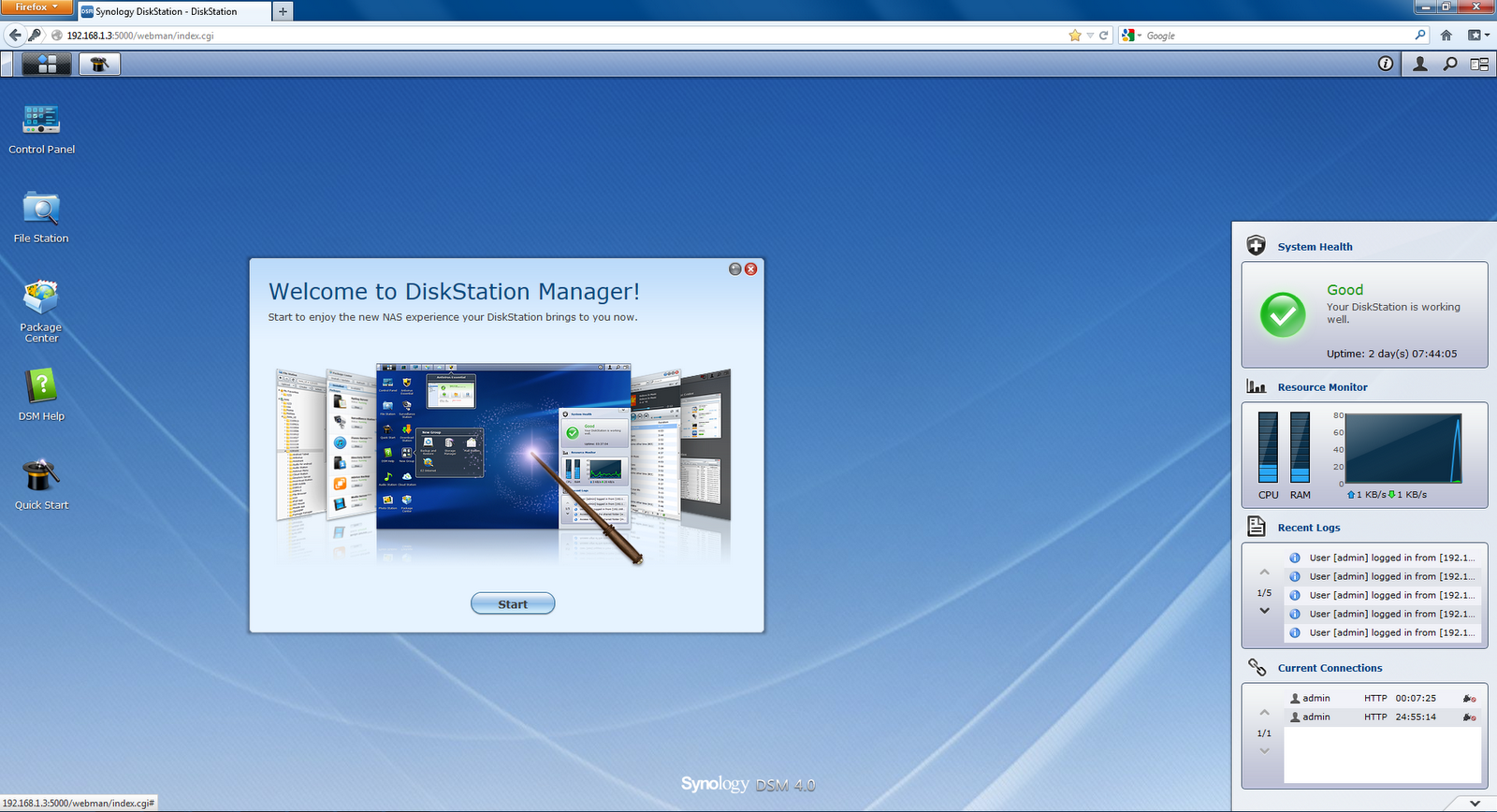Open the Firefox bookmarks menu button
Viewport: 1497px width, 812px height.
[x=1478, y=36]
